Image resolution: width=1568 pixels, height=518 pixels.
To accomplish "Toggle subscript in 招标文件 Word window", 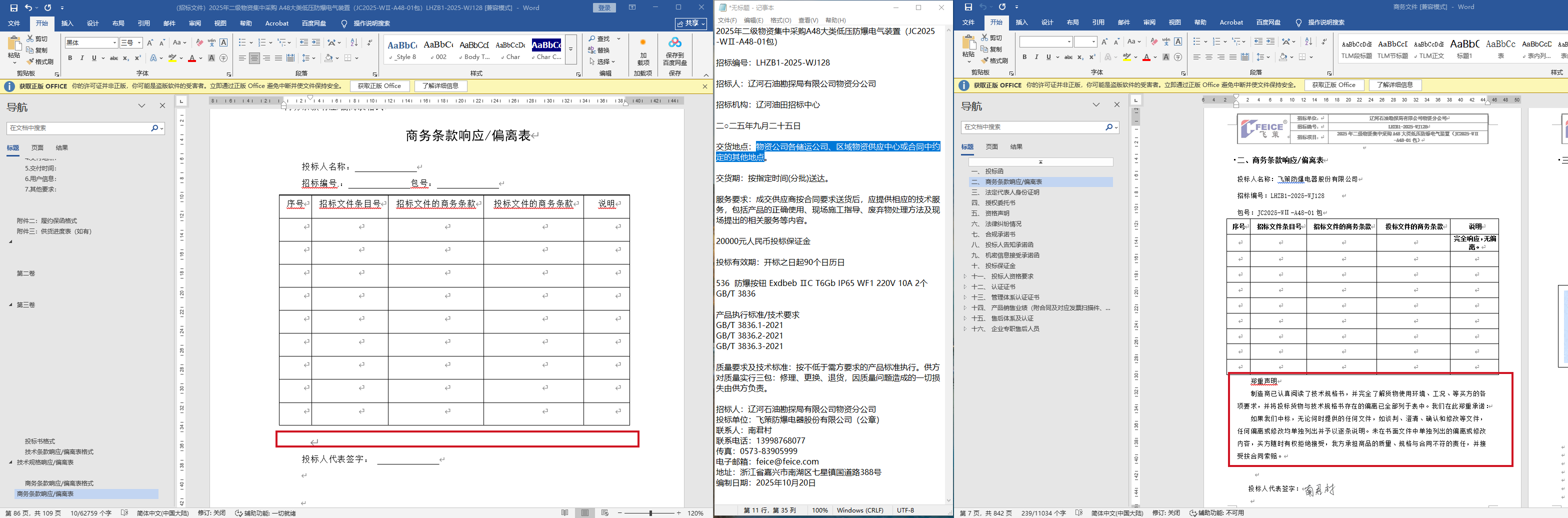I will click(126, 58).
